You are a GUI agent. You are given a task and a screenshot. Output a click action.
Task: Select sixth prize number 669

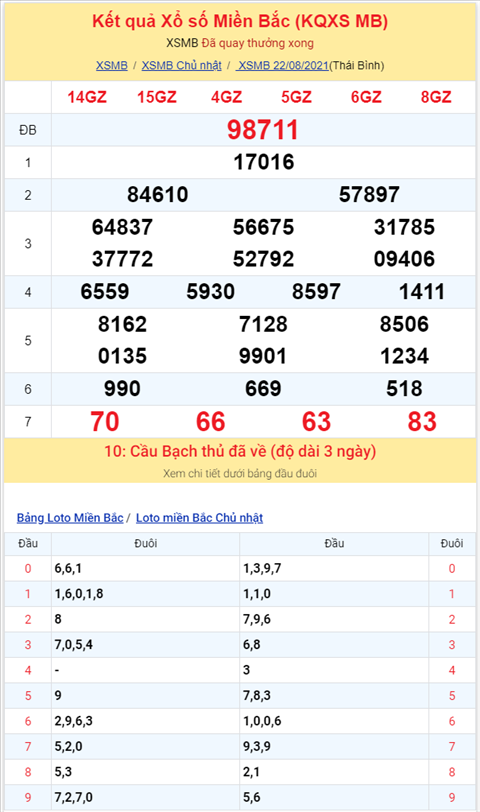click(x=263, y=389)
